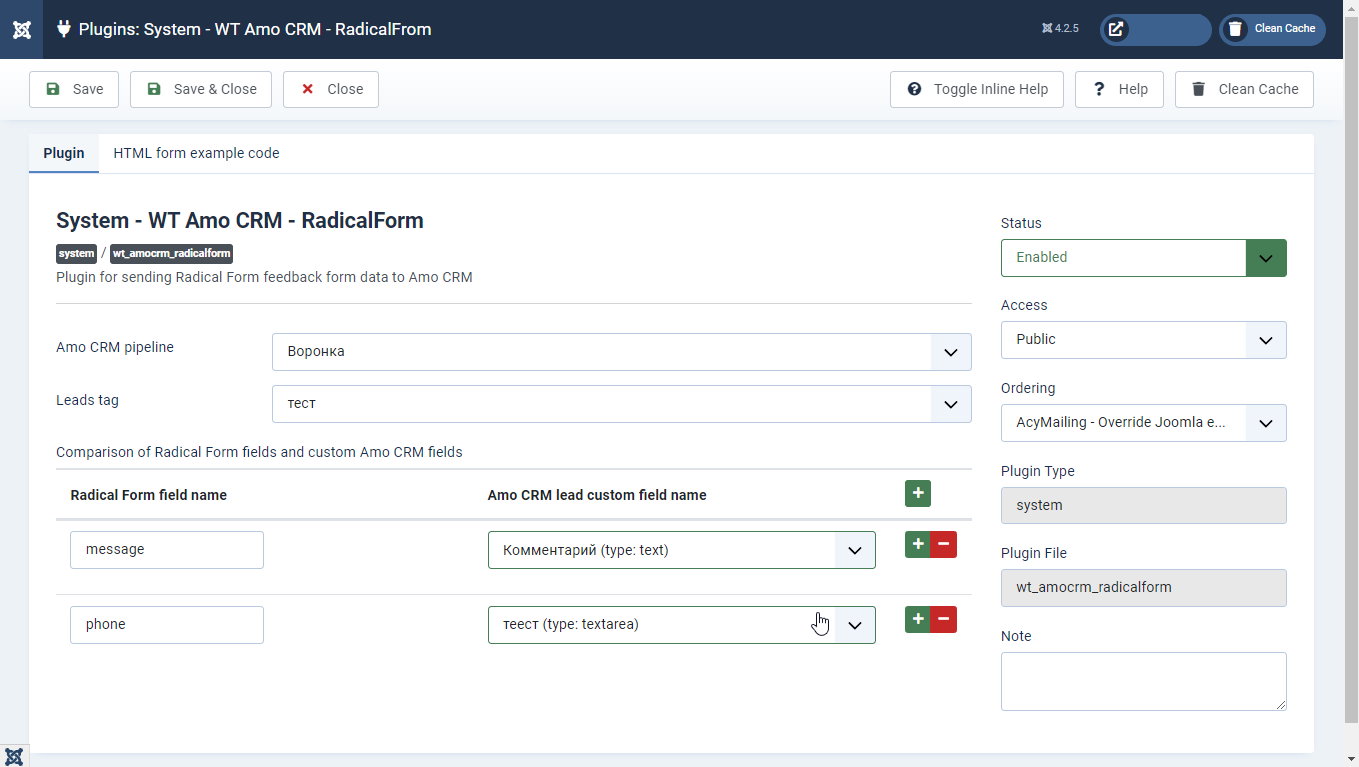Click the Plugin Type system field

coord(1143,506)
